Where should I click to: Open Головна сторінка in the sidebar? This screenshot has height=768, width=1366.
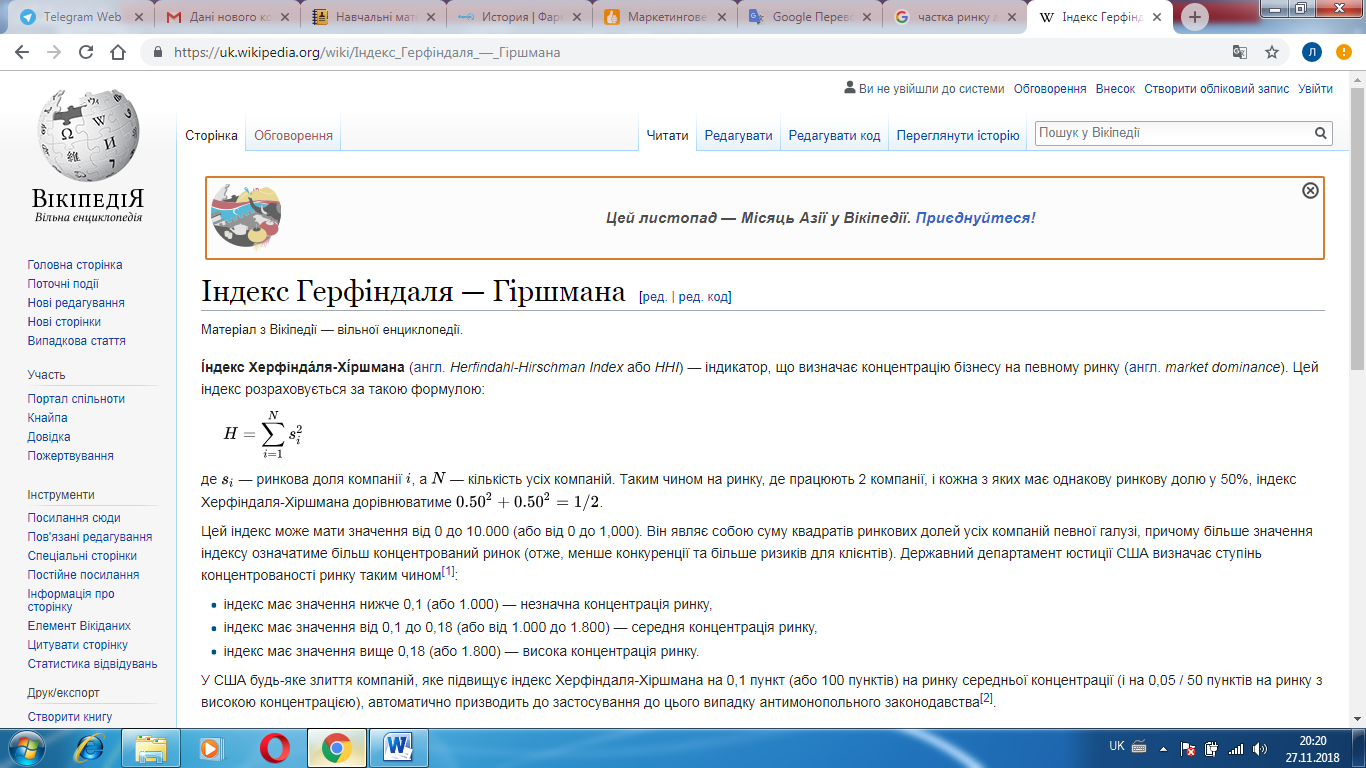point(75,265)
